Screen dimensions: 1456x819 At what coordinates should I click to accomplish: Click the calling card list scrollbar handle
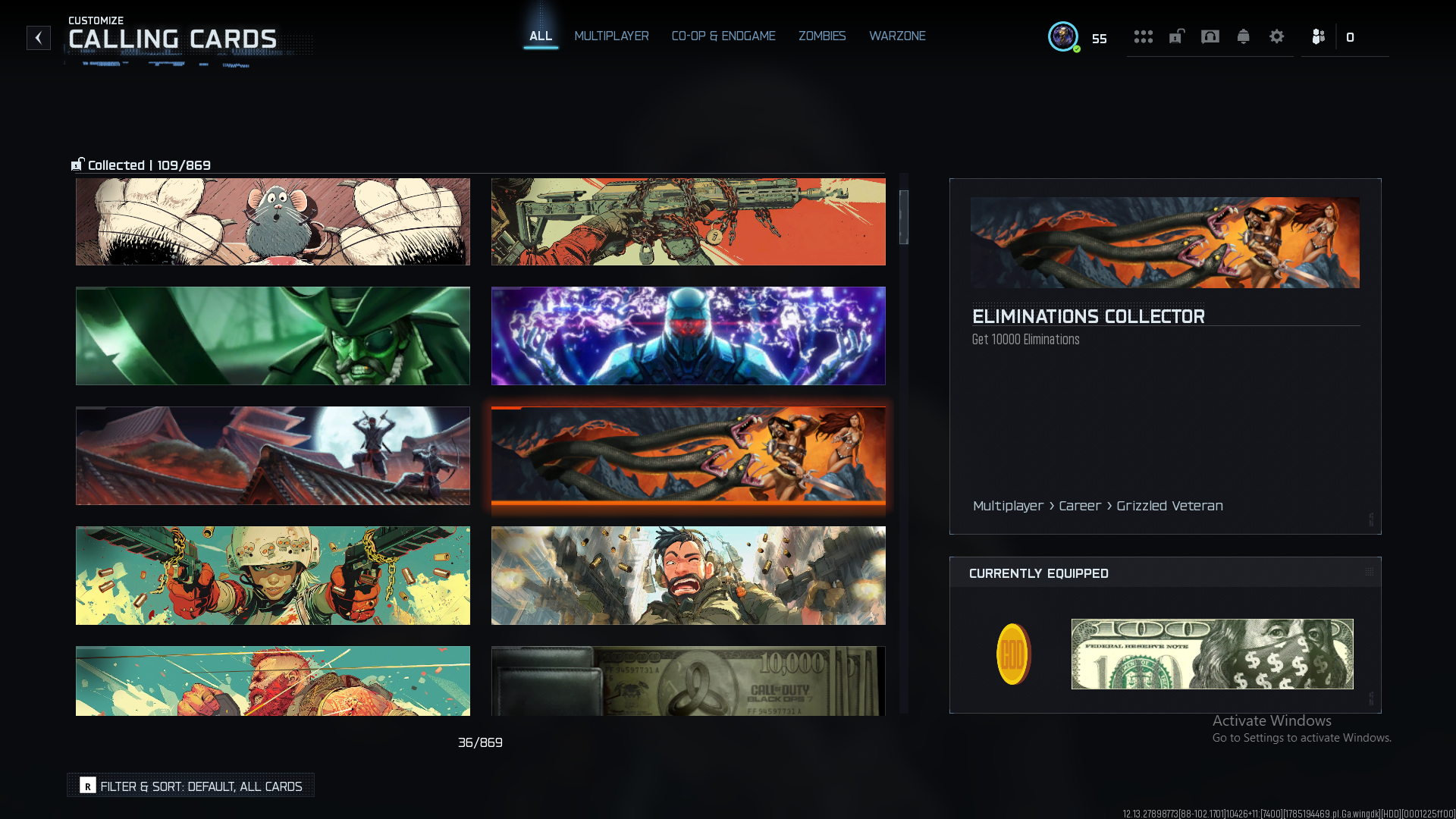click(904, 217)
